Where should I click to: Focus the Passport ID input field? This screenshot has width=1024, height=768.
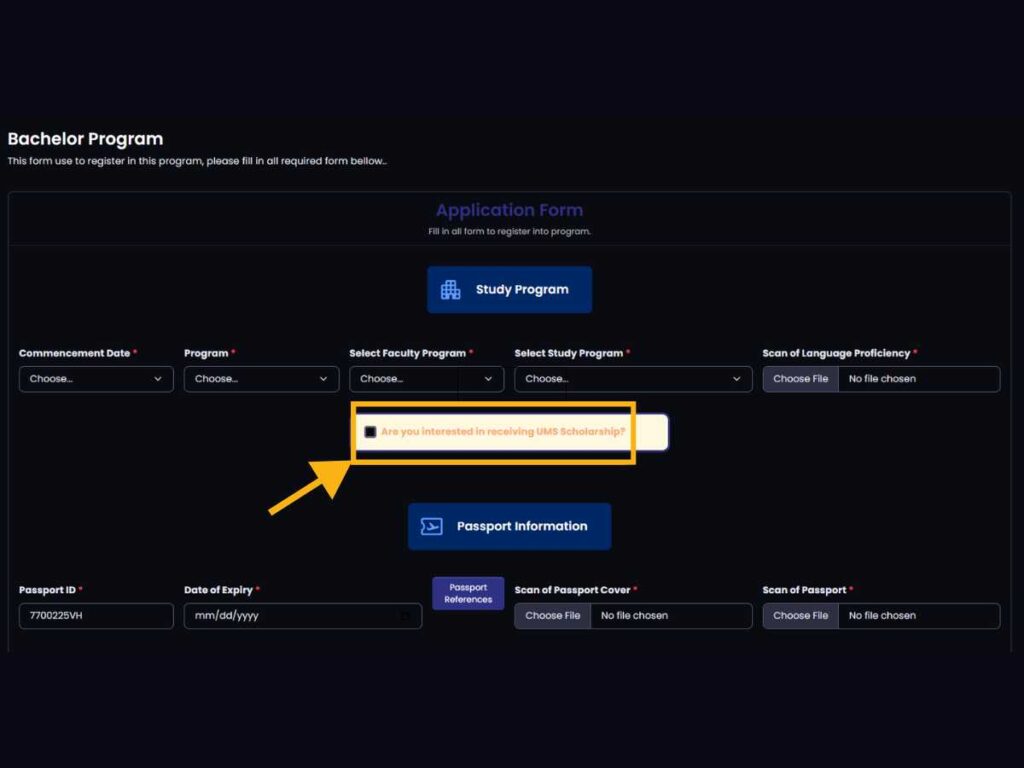96,616
